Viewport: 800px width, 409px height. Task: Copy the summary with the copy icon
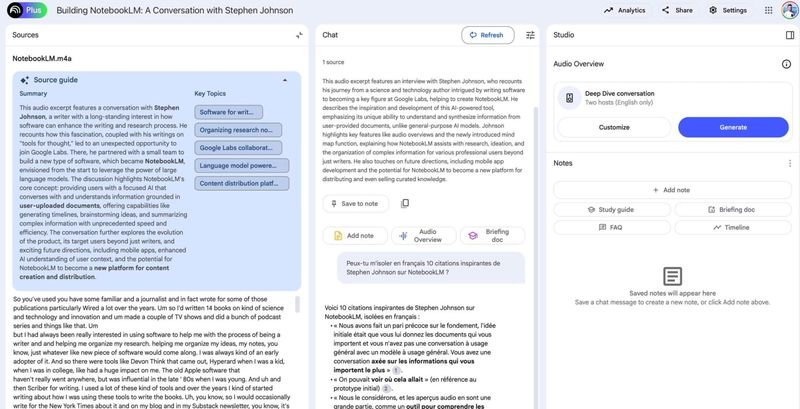click(x=405, y=203)
